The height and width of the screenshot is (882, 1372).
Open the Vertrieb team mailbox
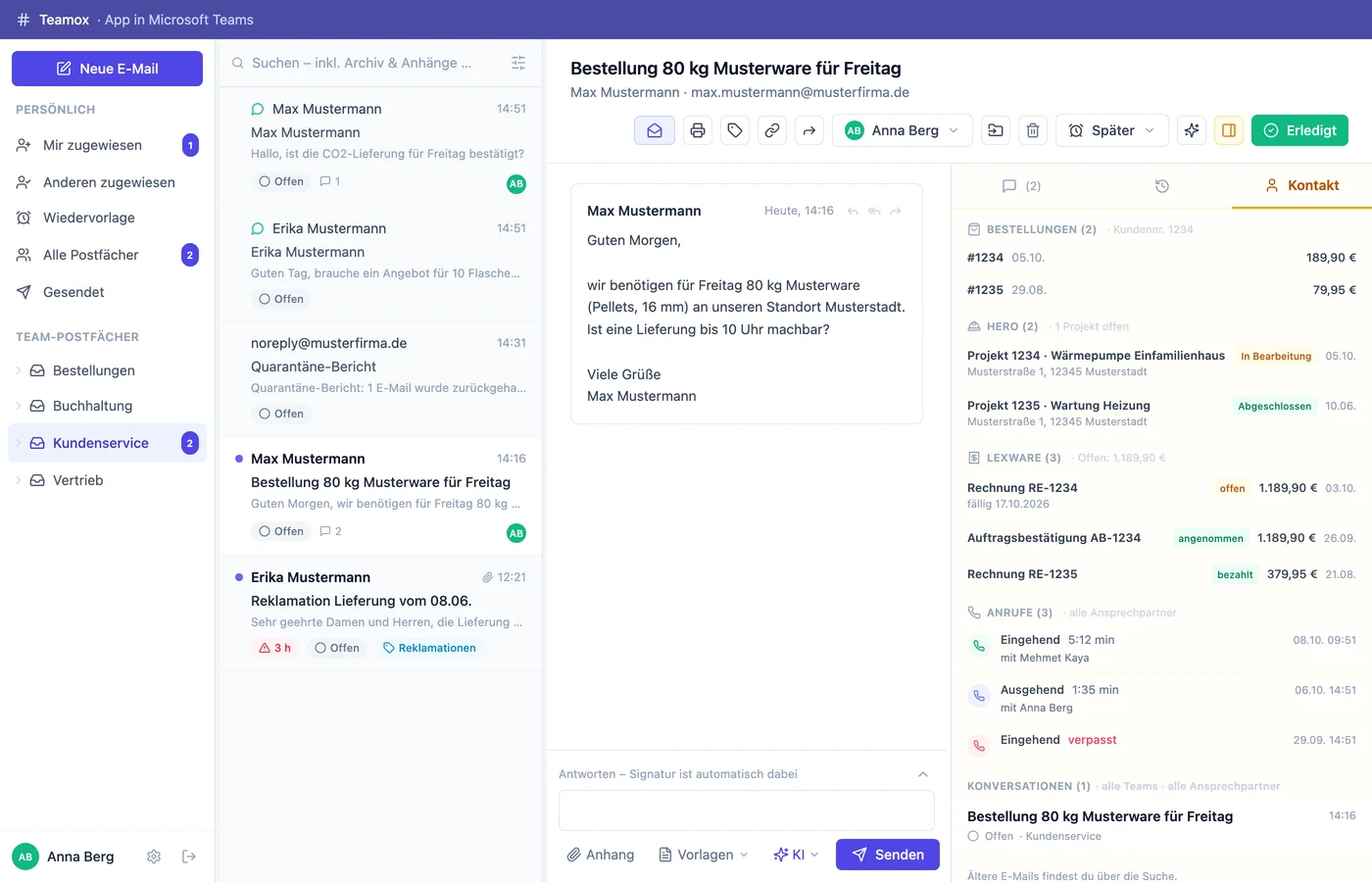pyautogui.click(x=108, y=480)
